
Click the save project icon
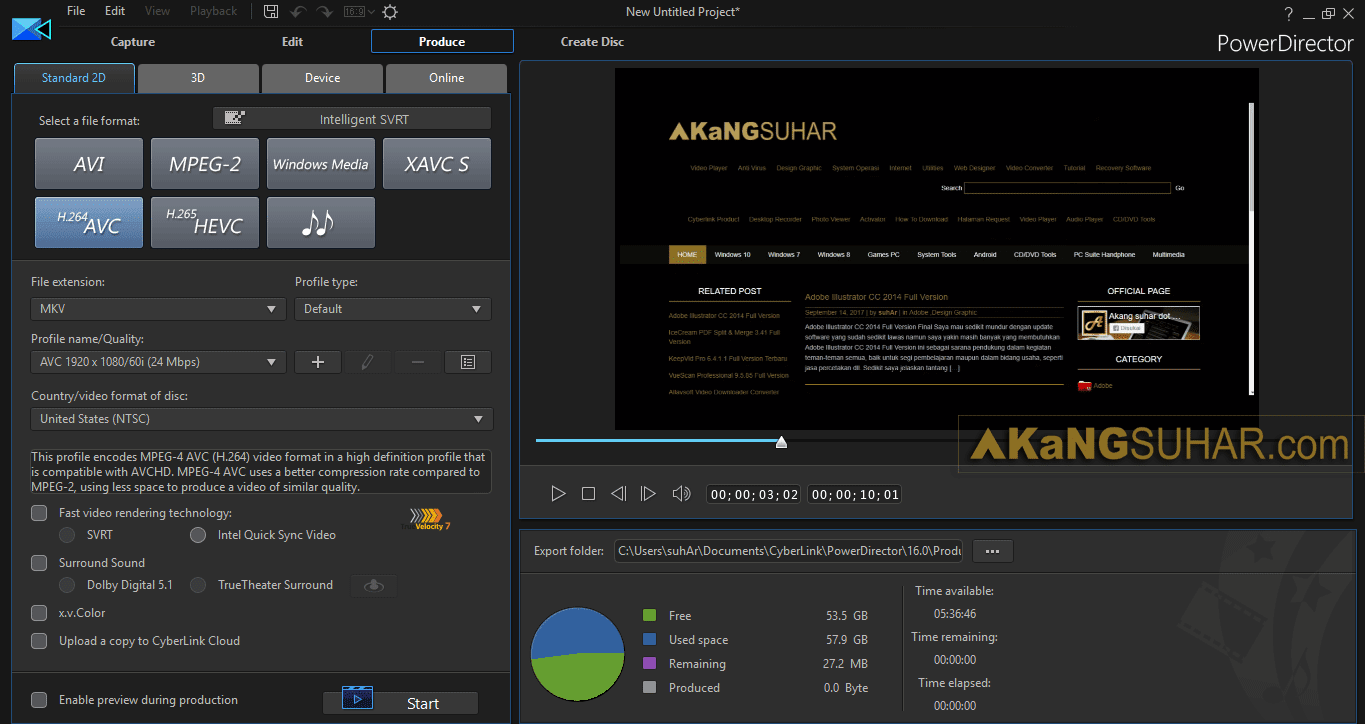click(271, 12)
